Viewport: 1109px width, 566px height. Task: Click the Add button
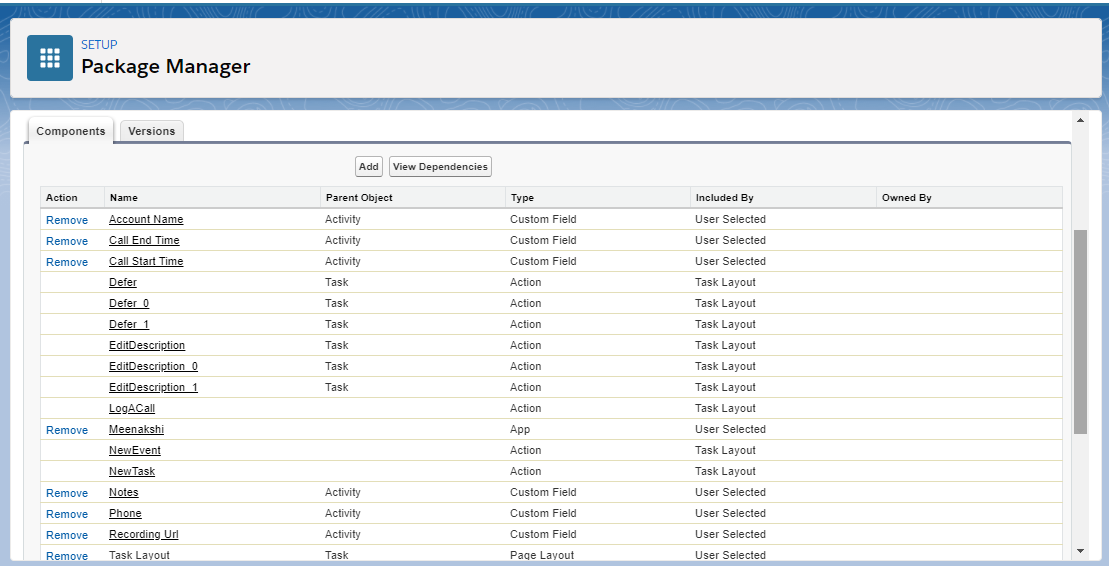pyautogui.click(x=368, y=167)
